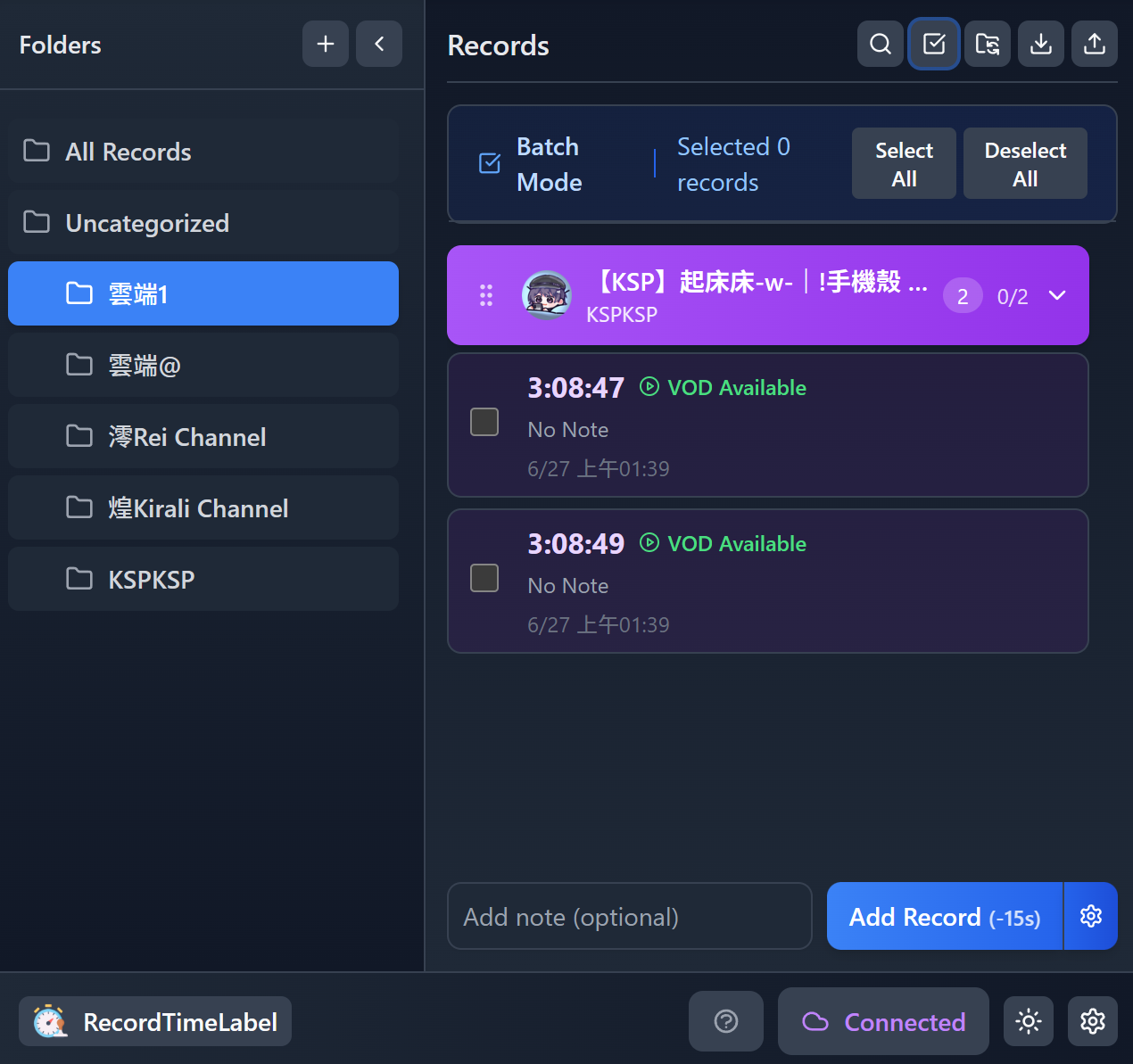Open settings gear in bottom bar
1133x1064 pixels.
pos(1092,1021)
